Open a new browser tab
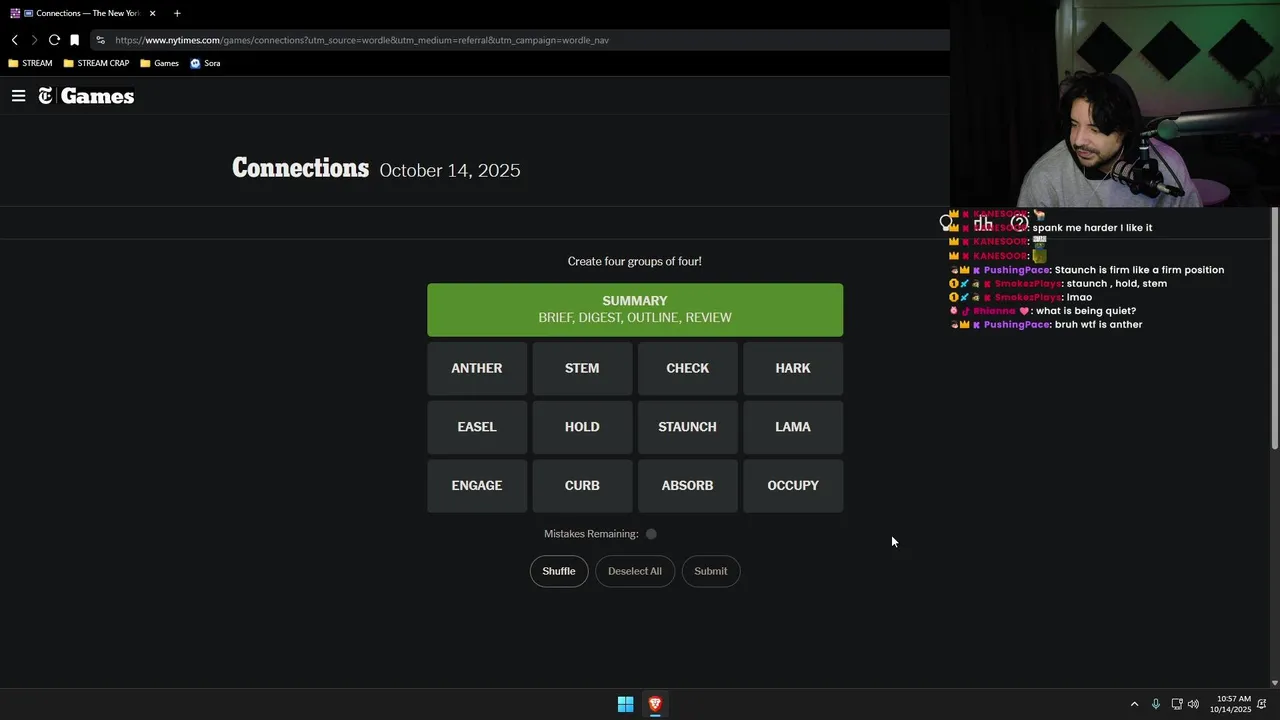This screenshot has height=720, width=1280. (x=177, y=13)
